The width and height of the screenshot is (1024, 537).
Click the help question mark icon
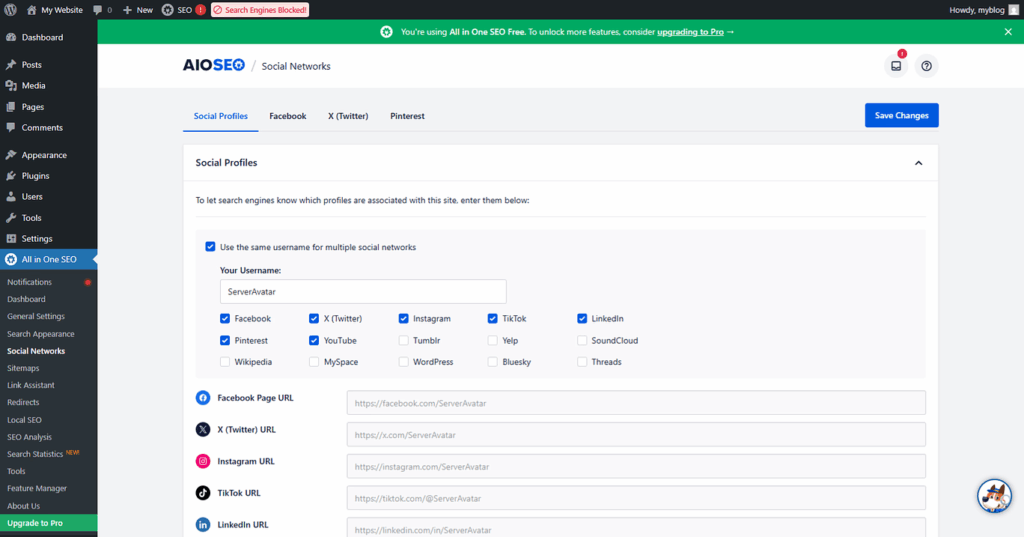927,66
